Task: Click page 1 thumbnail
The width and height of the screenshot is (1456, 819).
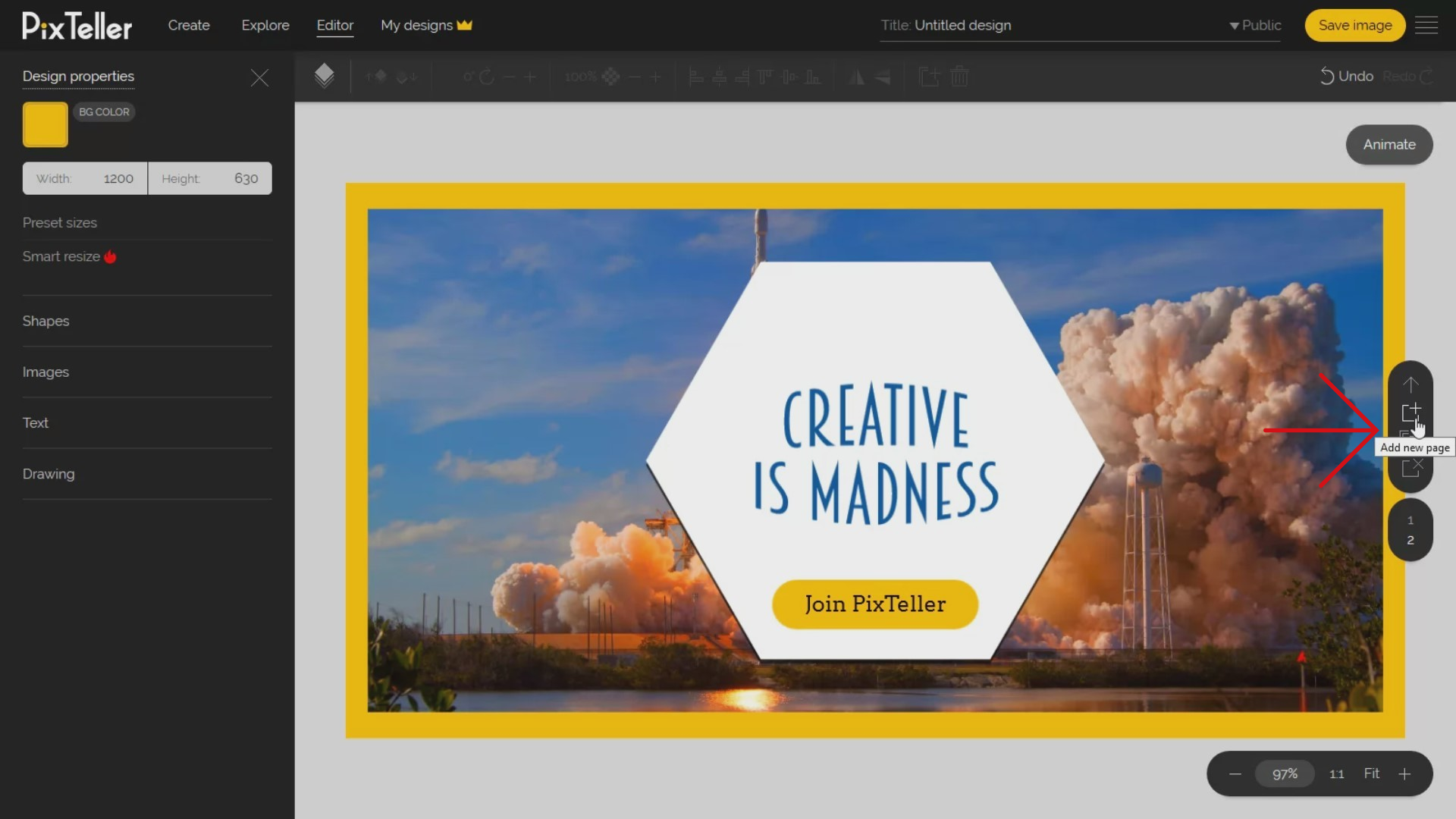Action: pos(1410,519)
